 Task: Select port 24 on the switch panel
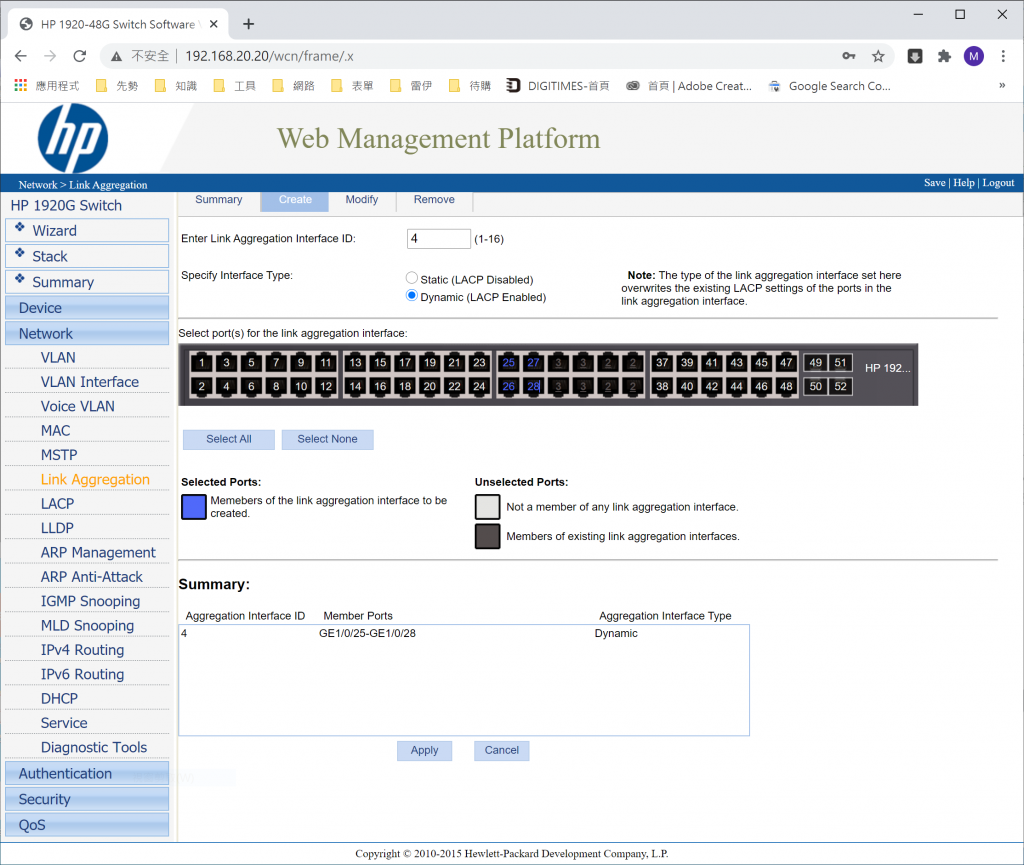[x=479, y=386]
